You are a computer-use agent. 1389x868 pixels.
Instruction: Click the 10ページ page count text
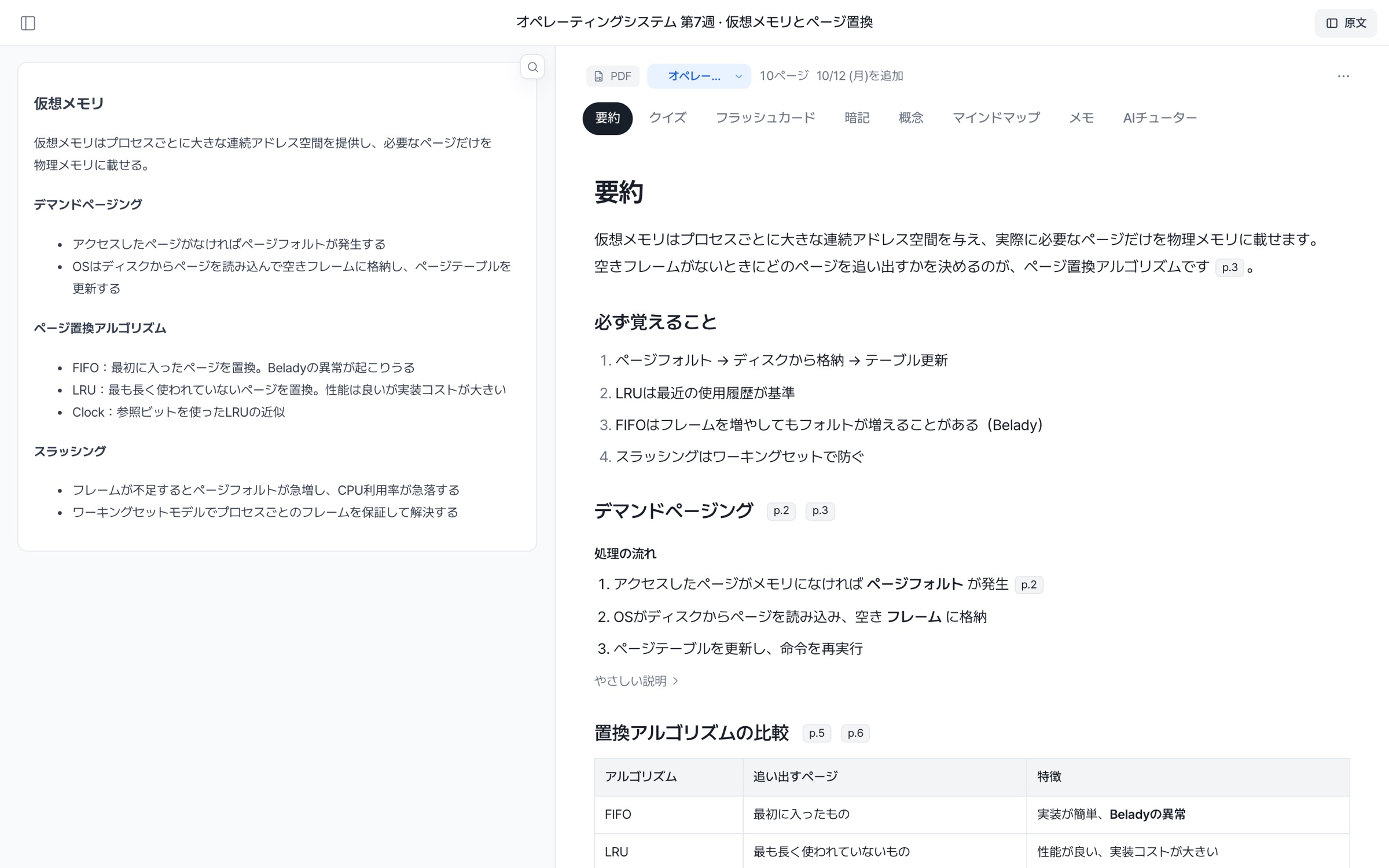(x=784, y=76)
